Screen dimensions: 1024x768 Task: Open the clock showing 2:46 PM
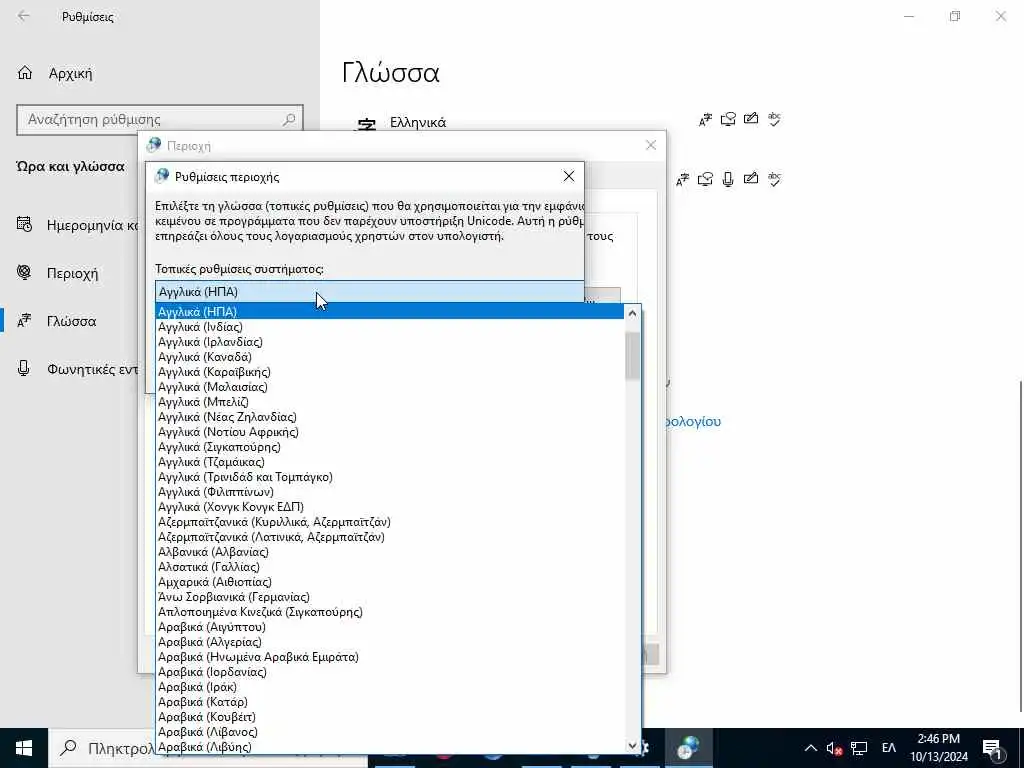(x=938, y=748)
